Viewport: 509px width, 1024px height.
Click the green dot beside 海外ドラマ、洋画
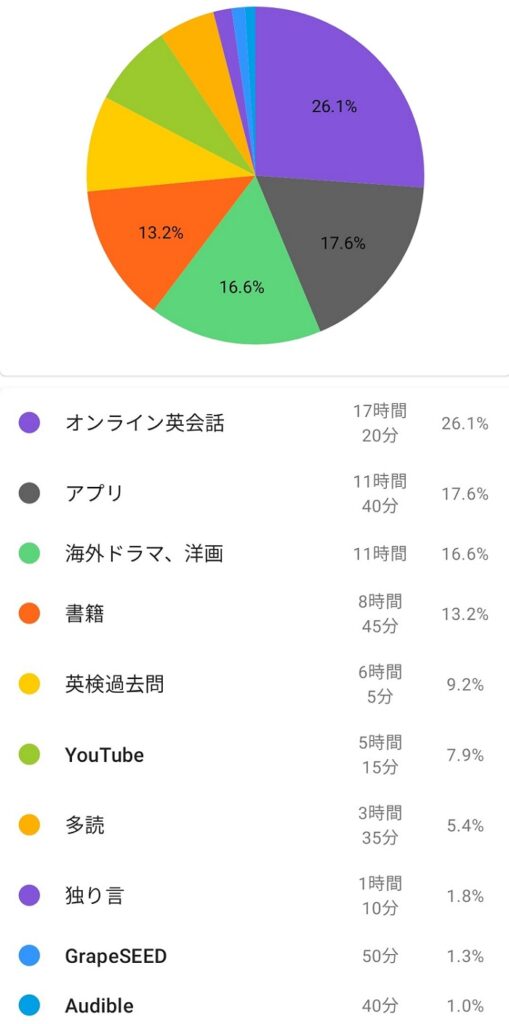click(x=29, y=554)
